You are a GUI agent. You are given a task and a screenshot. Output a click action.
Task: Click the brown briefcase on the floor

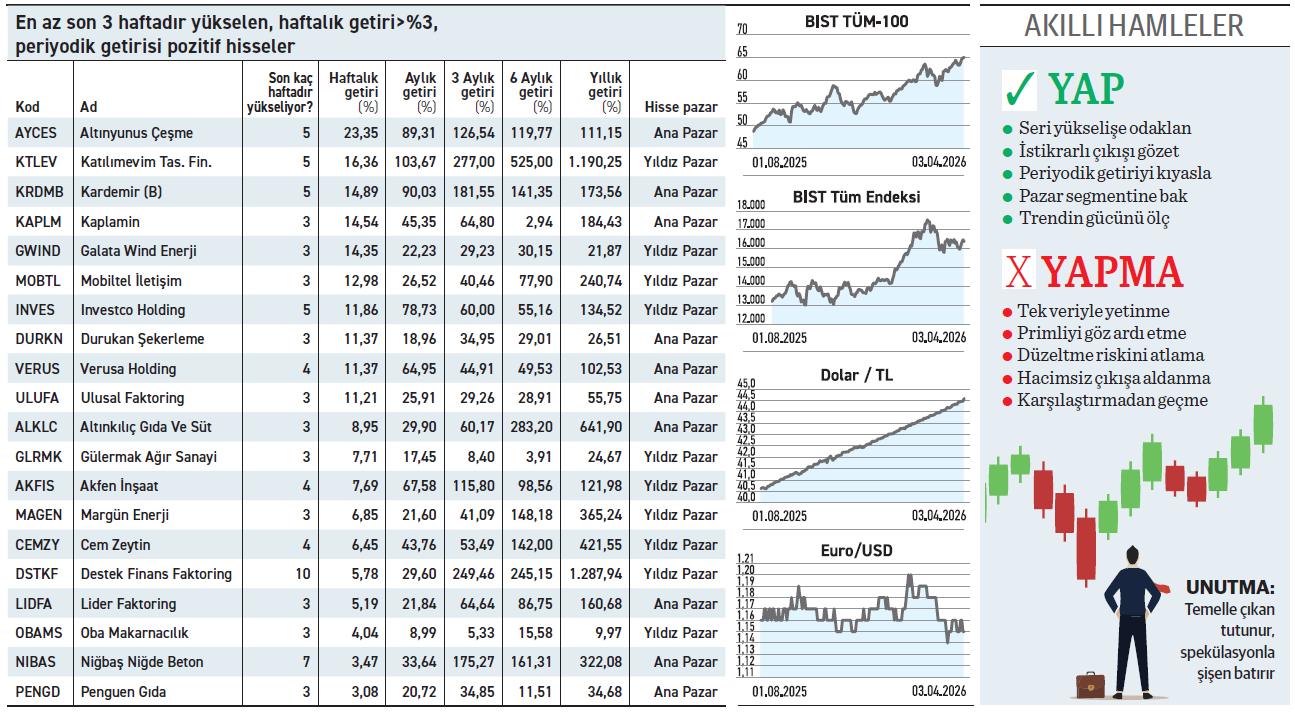pyautogui.click(x=1090, y=686)
